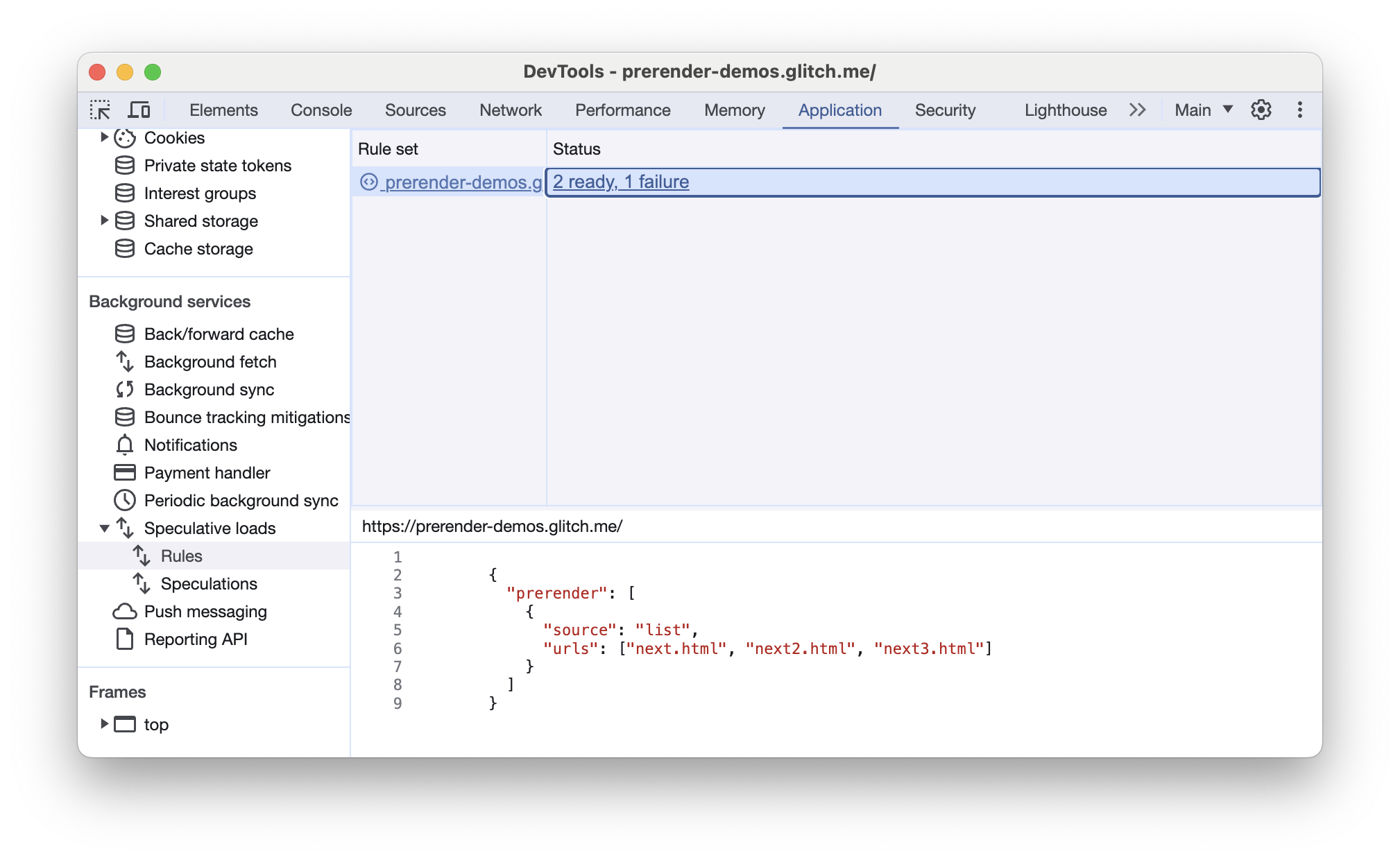Image resolution: width=1400 pixels, height=860 pixels.
Task: Select the Speculative loads Rules item
Action: [180, 555]
